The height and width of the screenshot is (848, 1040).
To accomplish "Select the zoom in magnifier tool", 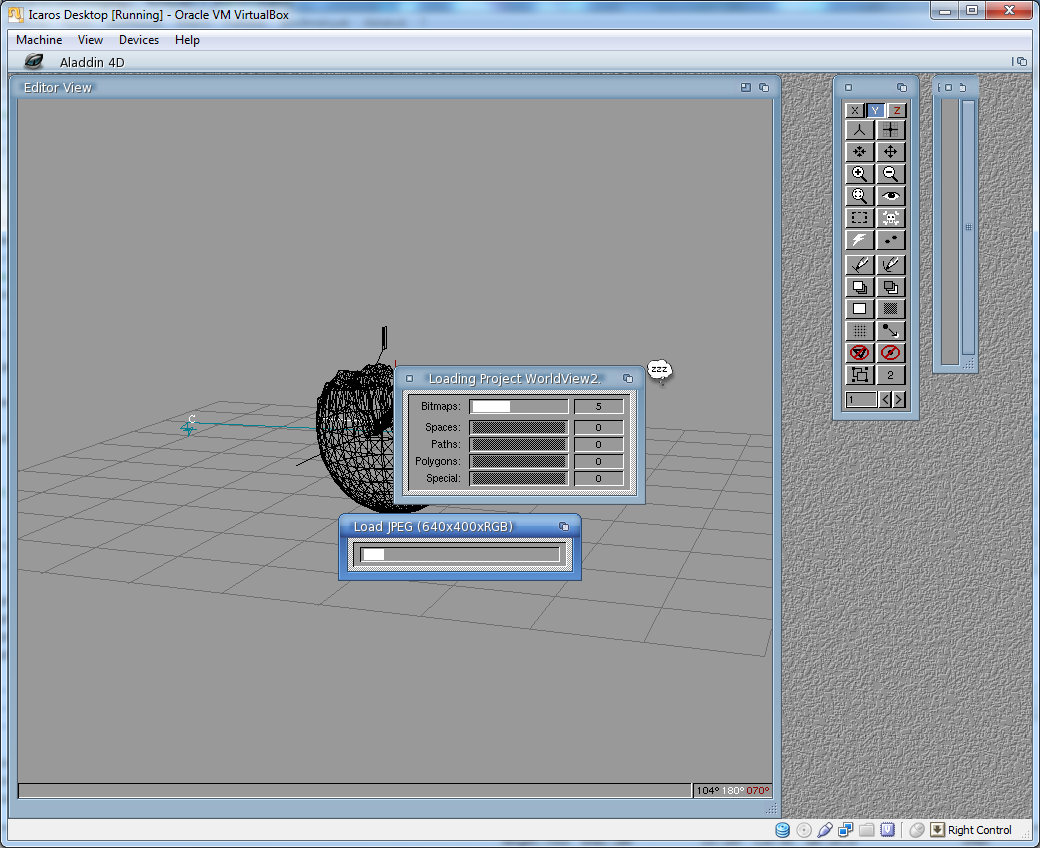I will coord(859,174).
